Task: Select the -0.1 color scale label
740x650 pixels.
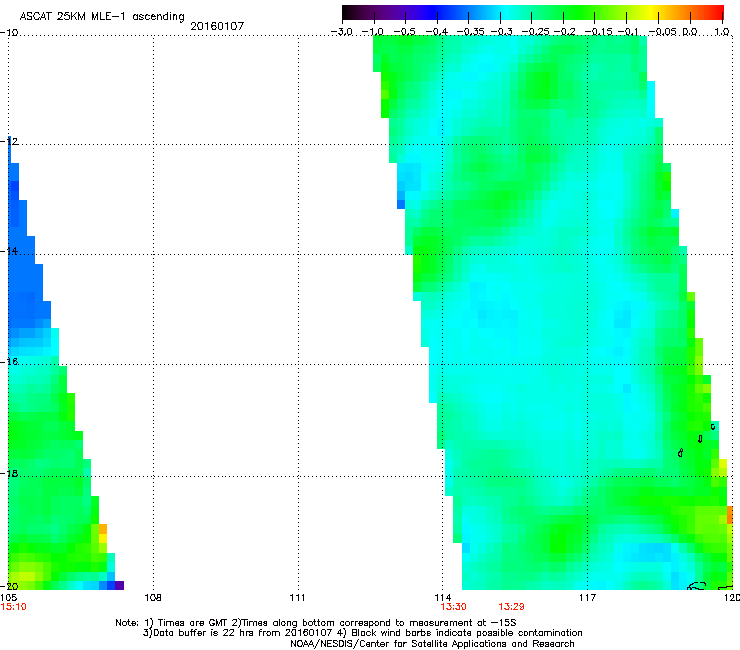Action: tap(628, 32)
